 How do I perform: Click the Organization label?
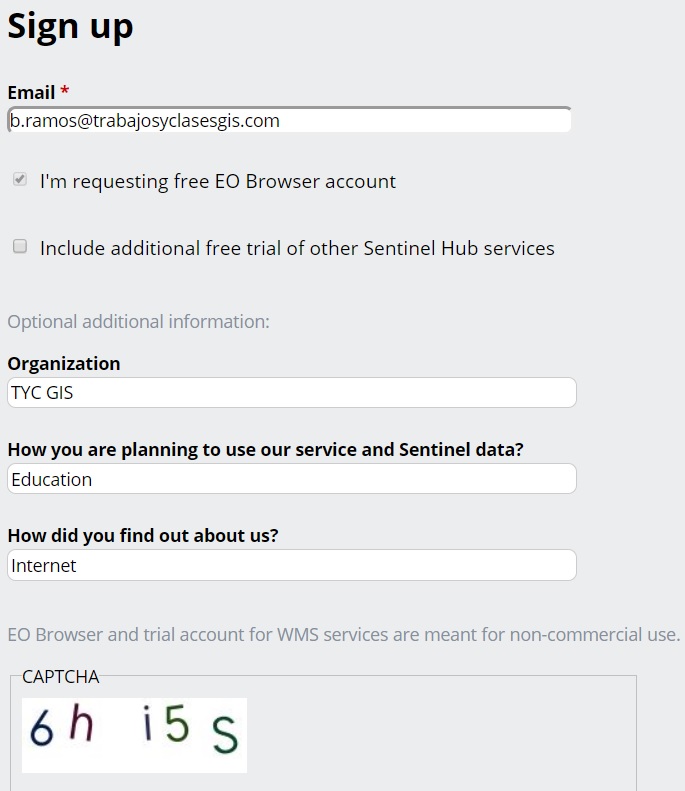[x=64, y=364]
